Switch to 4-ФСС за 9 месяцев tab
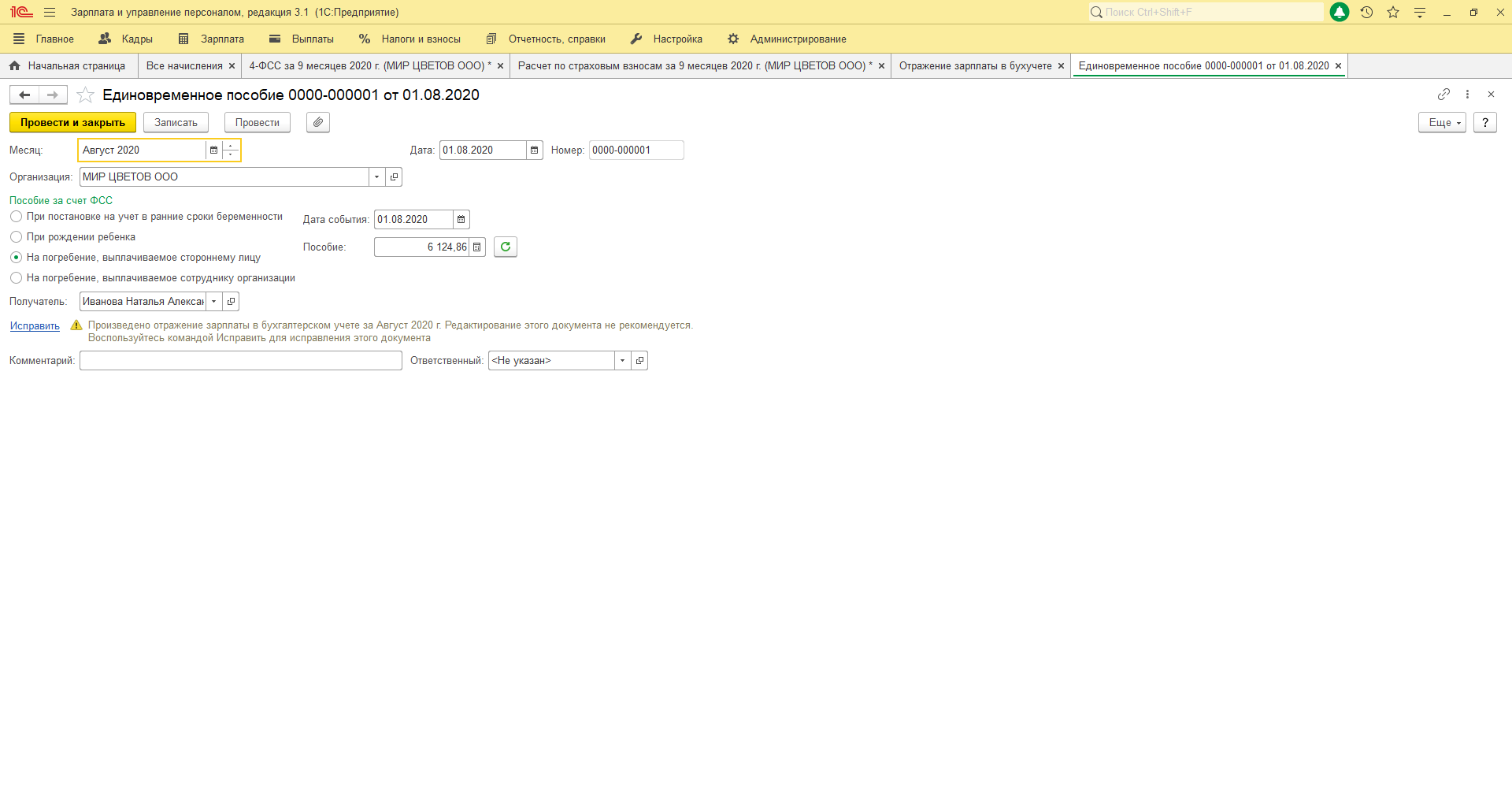 [x=370, y=66]
